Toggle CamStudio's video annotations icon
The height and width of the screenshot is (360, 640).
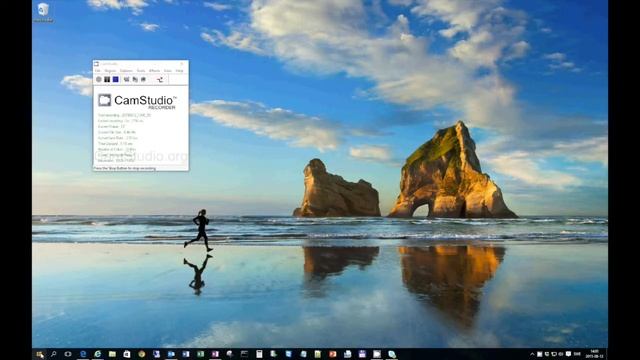[135, 79]
